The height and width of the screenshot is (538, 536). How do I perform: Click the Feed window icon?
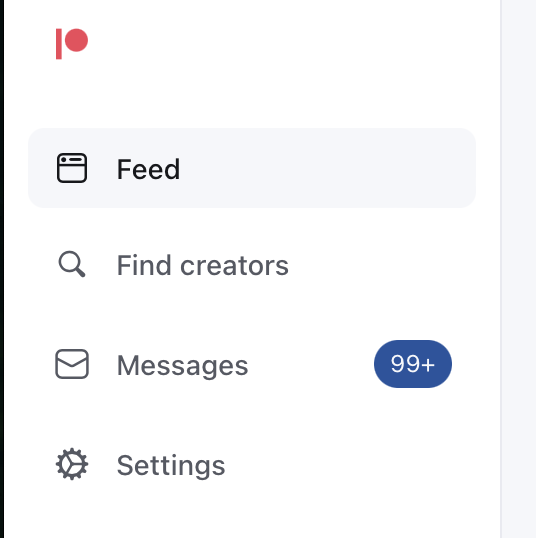(72, 168)
